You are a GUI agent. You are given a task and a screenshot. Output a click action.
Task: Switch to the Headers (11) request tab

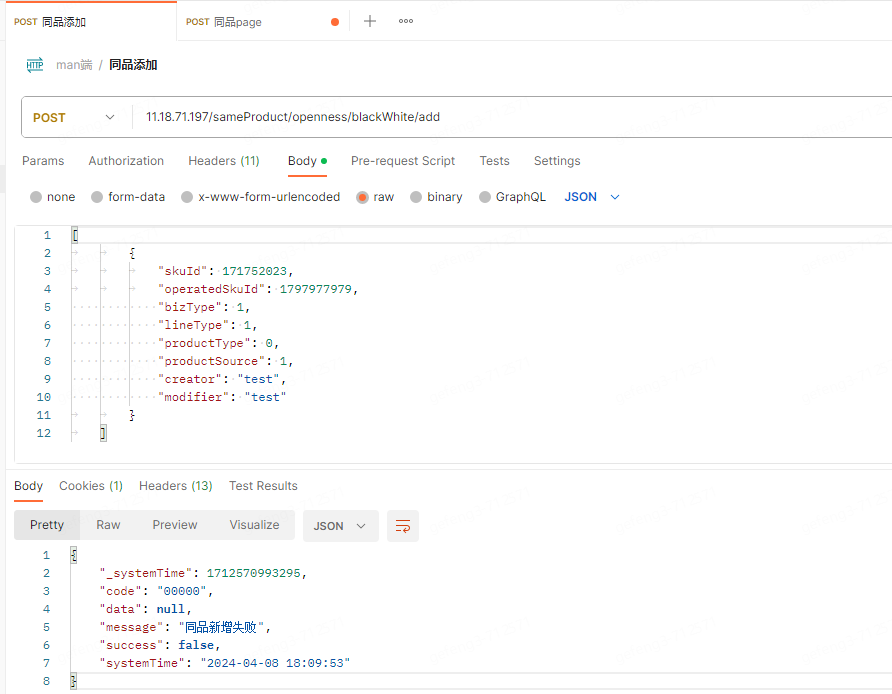tap(223, 161)
